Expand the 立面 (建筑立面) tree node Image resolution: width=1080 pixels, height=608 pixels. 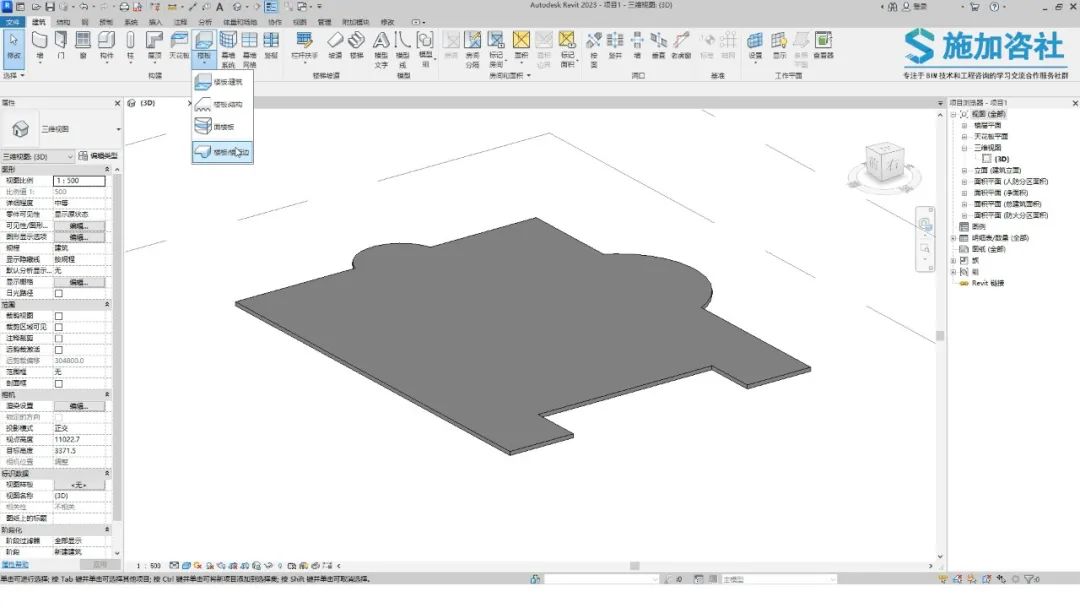[964, 170]
